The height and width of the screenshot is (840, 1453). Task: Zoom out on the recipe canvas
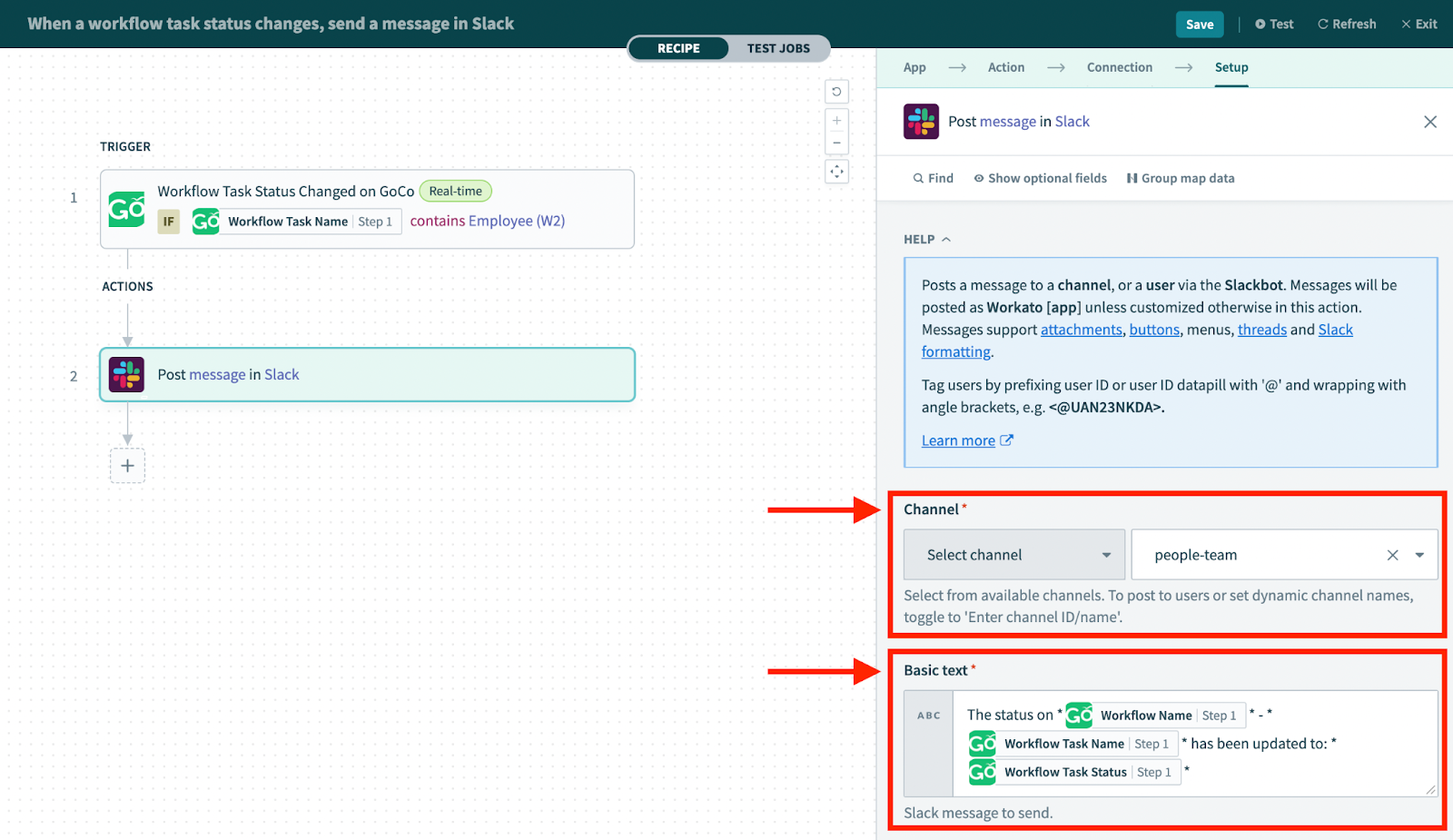[836, 143]
